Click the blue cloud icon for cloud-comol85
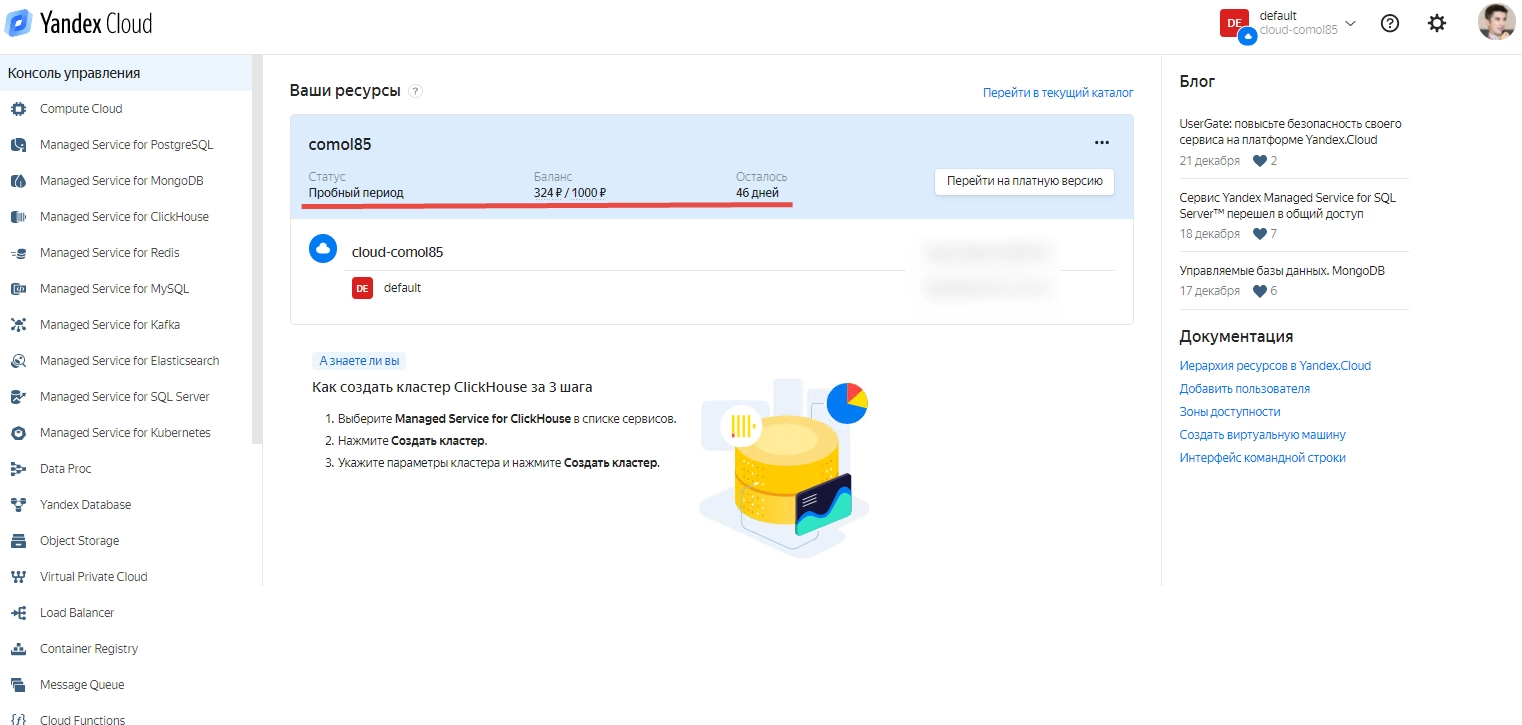 323,249
